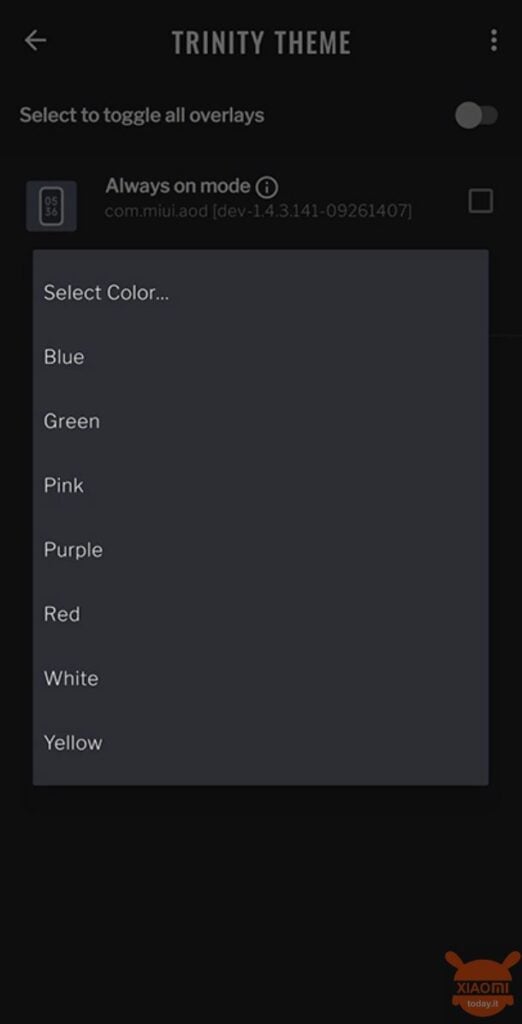The height and width of the screenshot is (1024, 522).
Task: Tap the back arrow icon
Action: pos(35,40)
